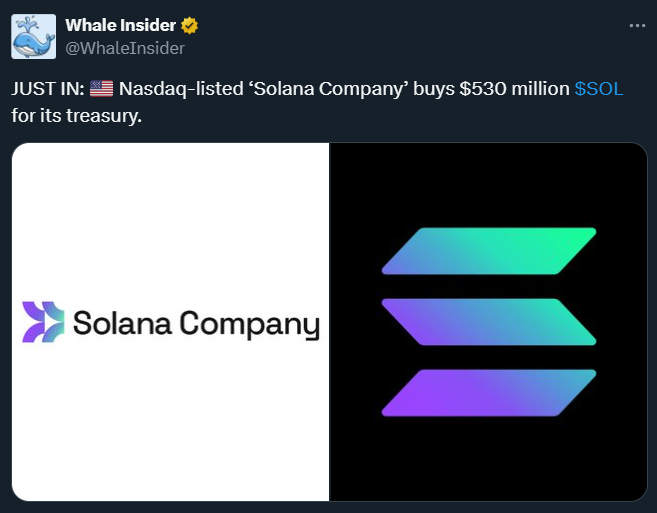Click the "buys" word in tweet text
The height and width of the screenshot is (513, 657).
click(x=431, y=89)
